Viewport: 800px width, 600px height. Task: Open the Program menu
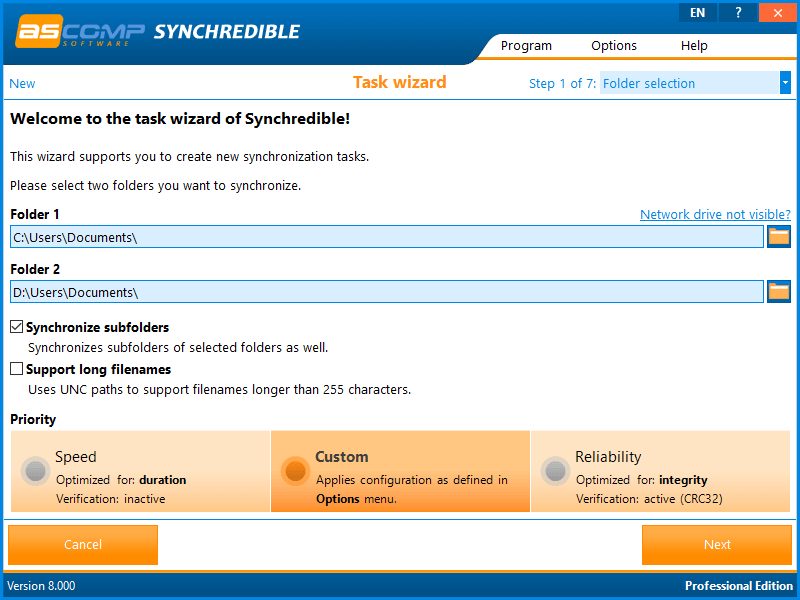tap(526, 45)
